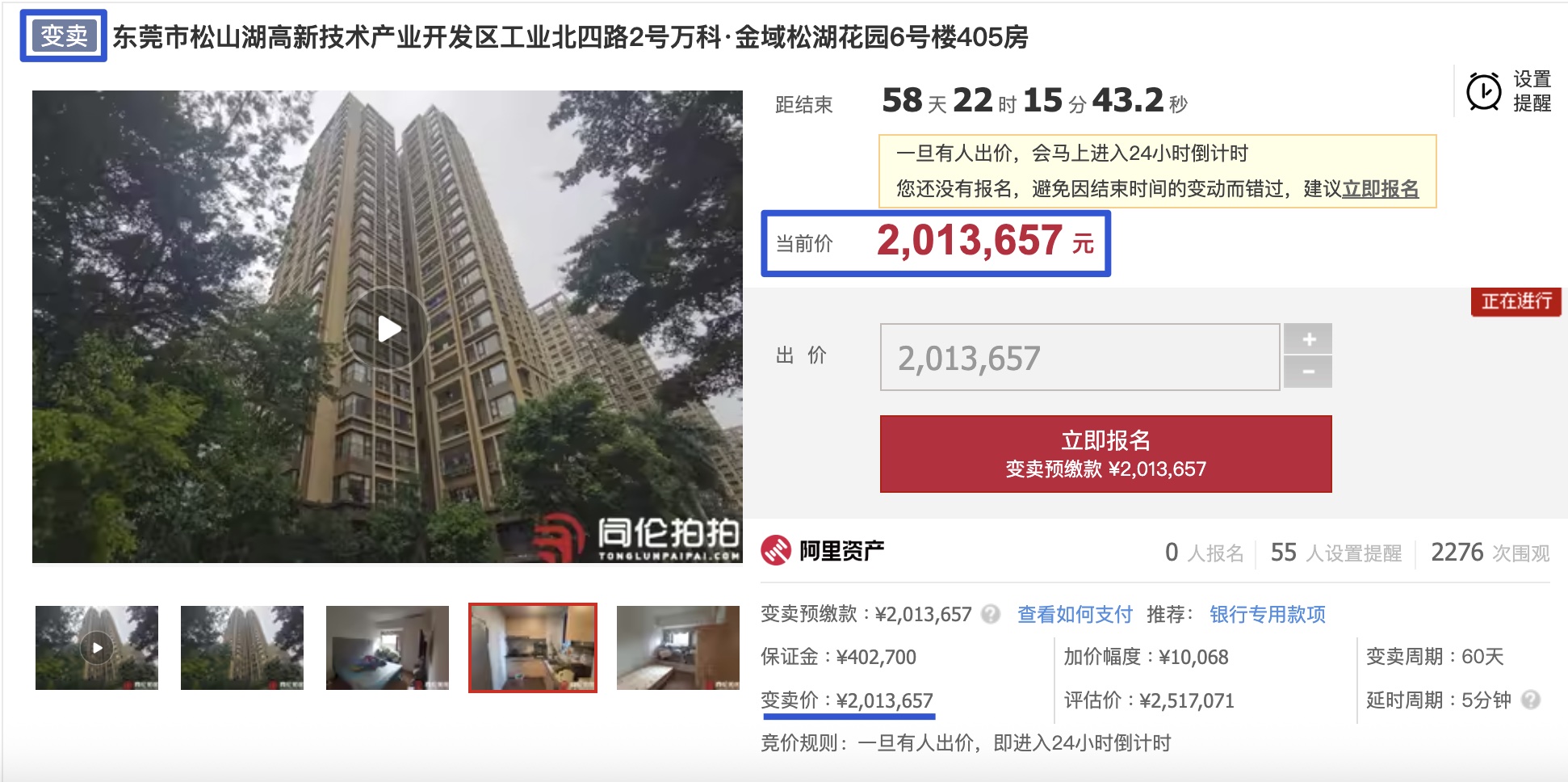
Task: Select the bedroom thumbnail with blue bed
Action: 388,648
